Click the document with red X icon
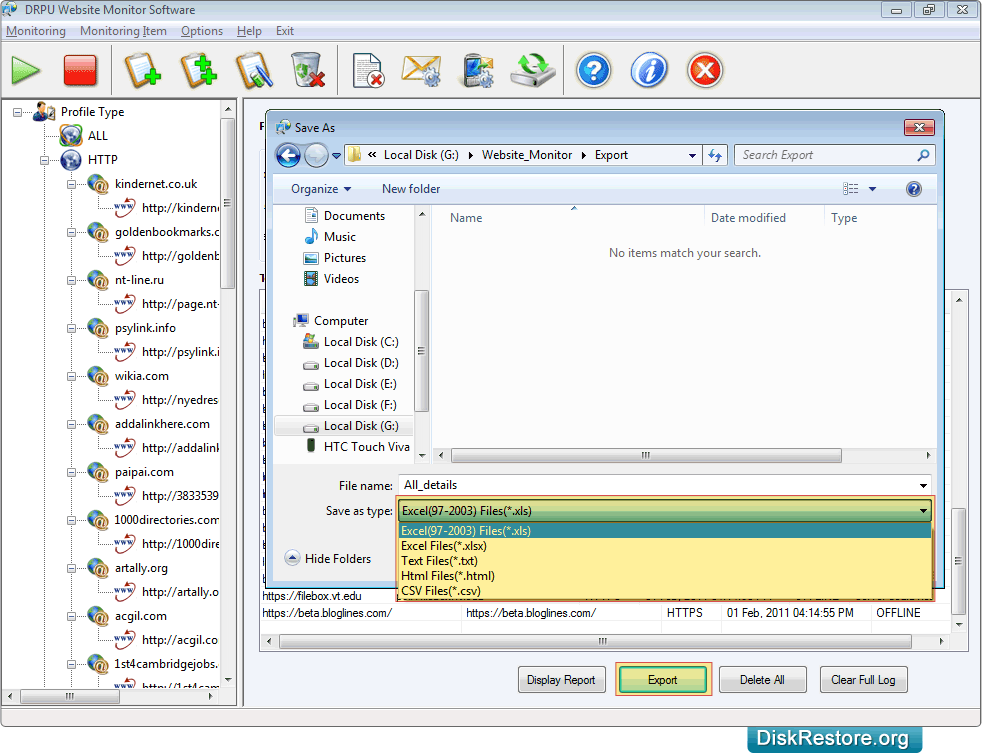 pyautogui.click(x=368, y=70)
